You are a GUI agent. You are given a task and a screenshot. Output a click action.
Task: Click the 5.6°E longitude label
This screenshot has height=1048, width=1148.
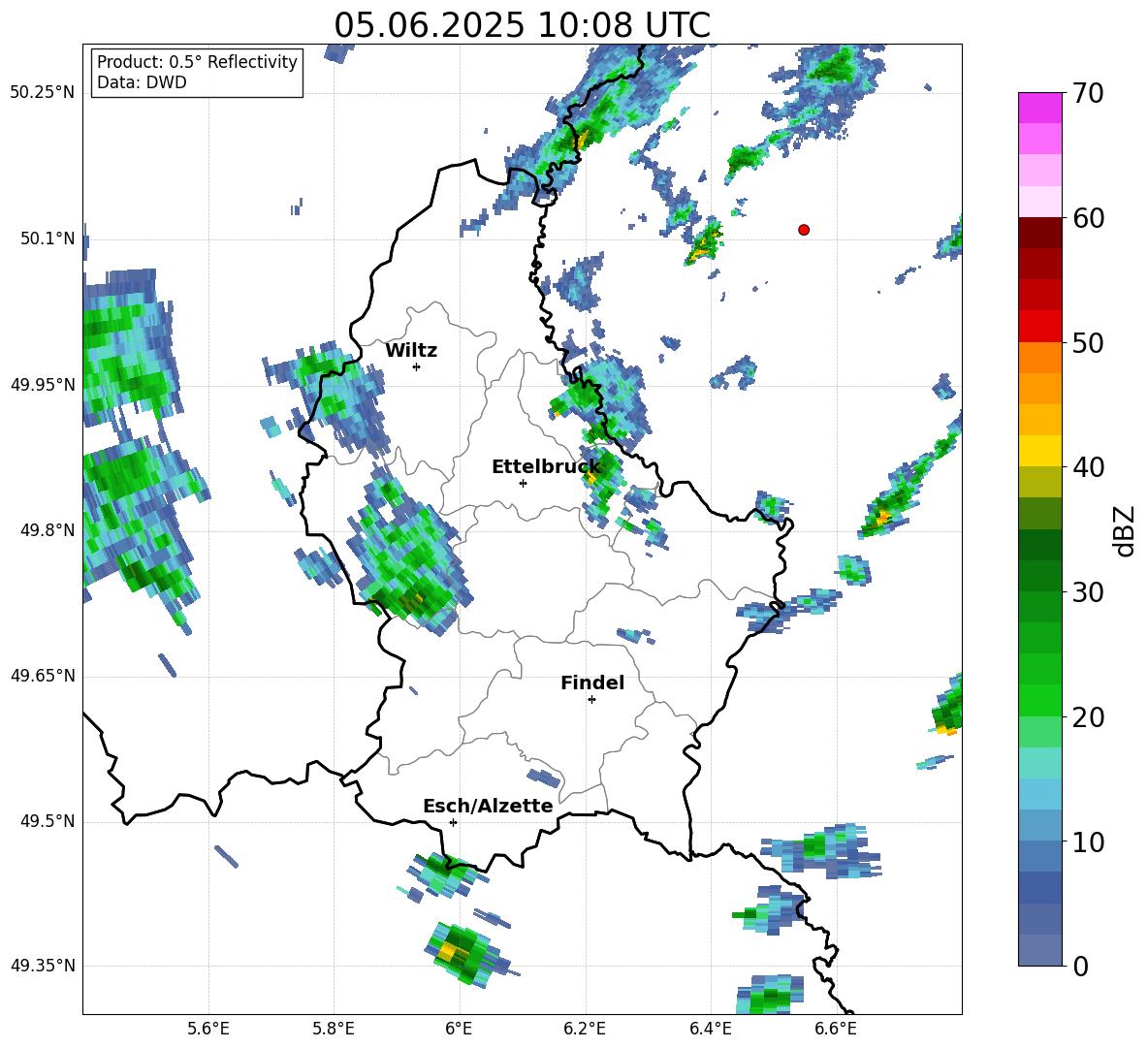(x=208, y=1029)
